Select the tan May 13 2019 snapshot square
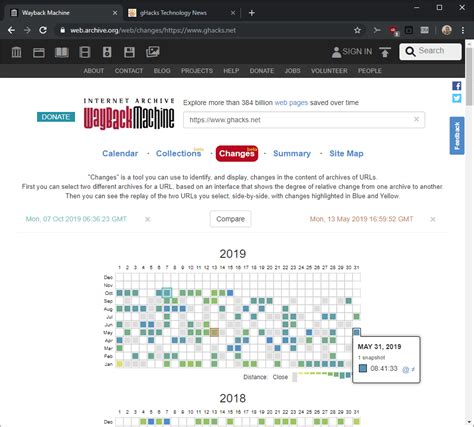The height and width of the screenshot is (427, 474). (x=214, y=332)
